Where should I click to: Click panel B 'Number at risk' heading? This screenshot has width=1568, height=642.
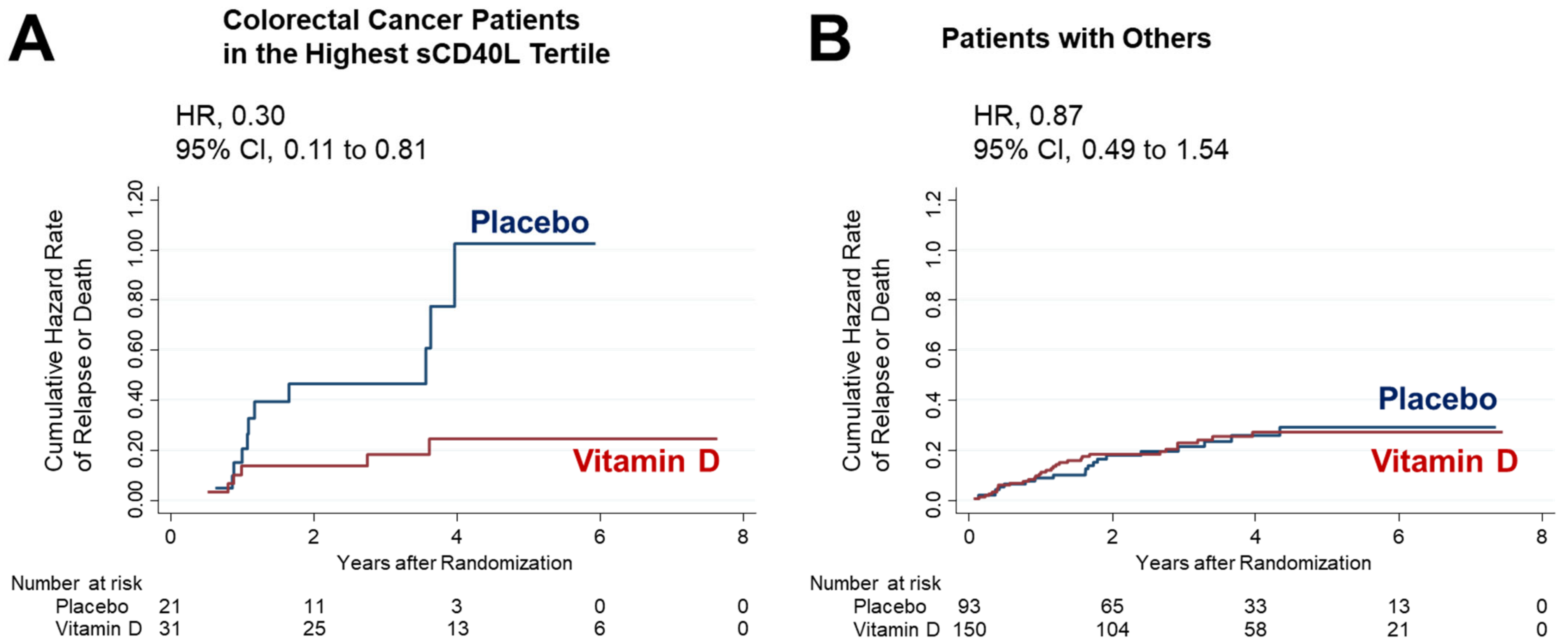pyautogui.click(x=875, y=583)
